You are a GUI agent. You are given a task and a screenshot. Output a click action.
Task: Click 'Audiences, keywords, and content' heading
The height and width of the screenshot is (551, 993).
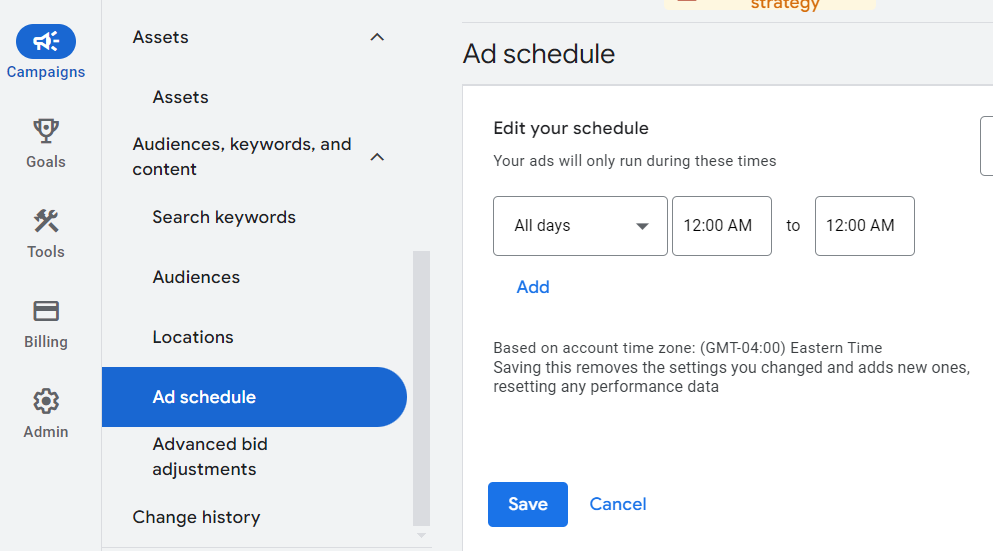coord(242,157)
